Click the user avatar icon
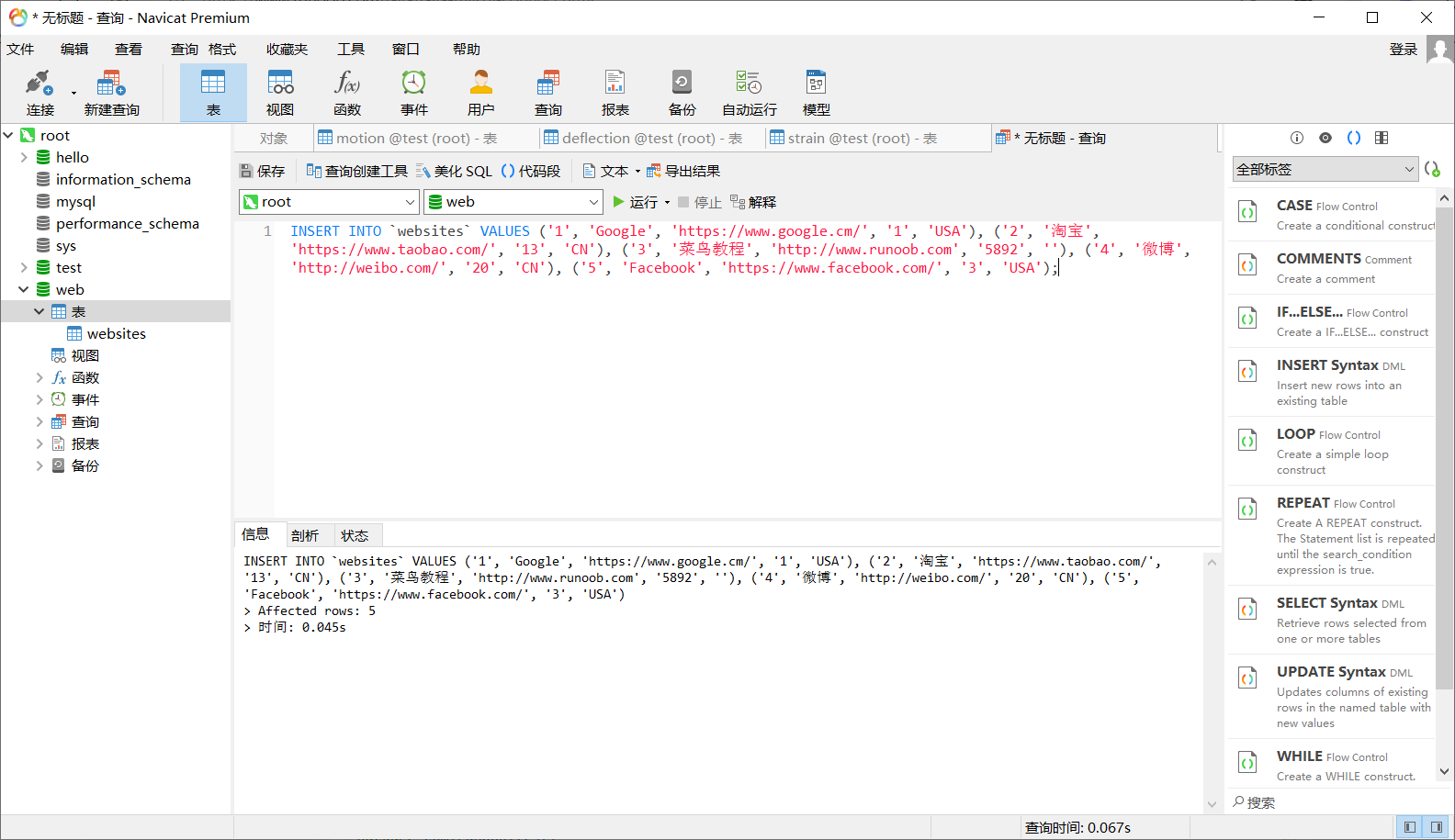Screen dimensions: 1455x840 pyautogui.click(x=1440, y=50)
